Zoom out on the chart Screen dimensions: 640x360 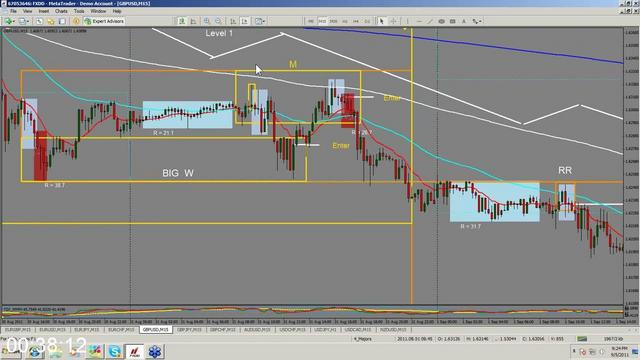pyautogui.click(x=219, y=21)
